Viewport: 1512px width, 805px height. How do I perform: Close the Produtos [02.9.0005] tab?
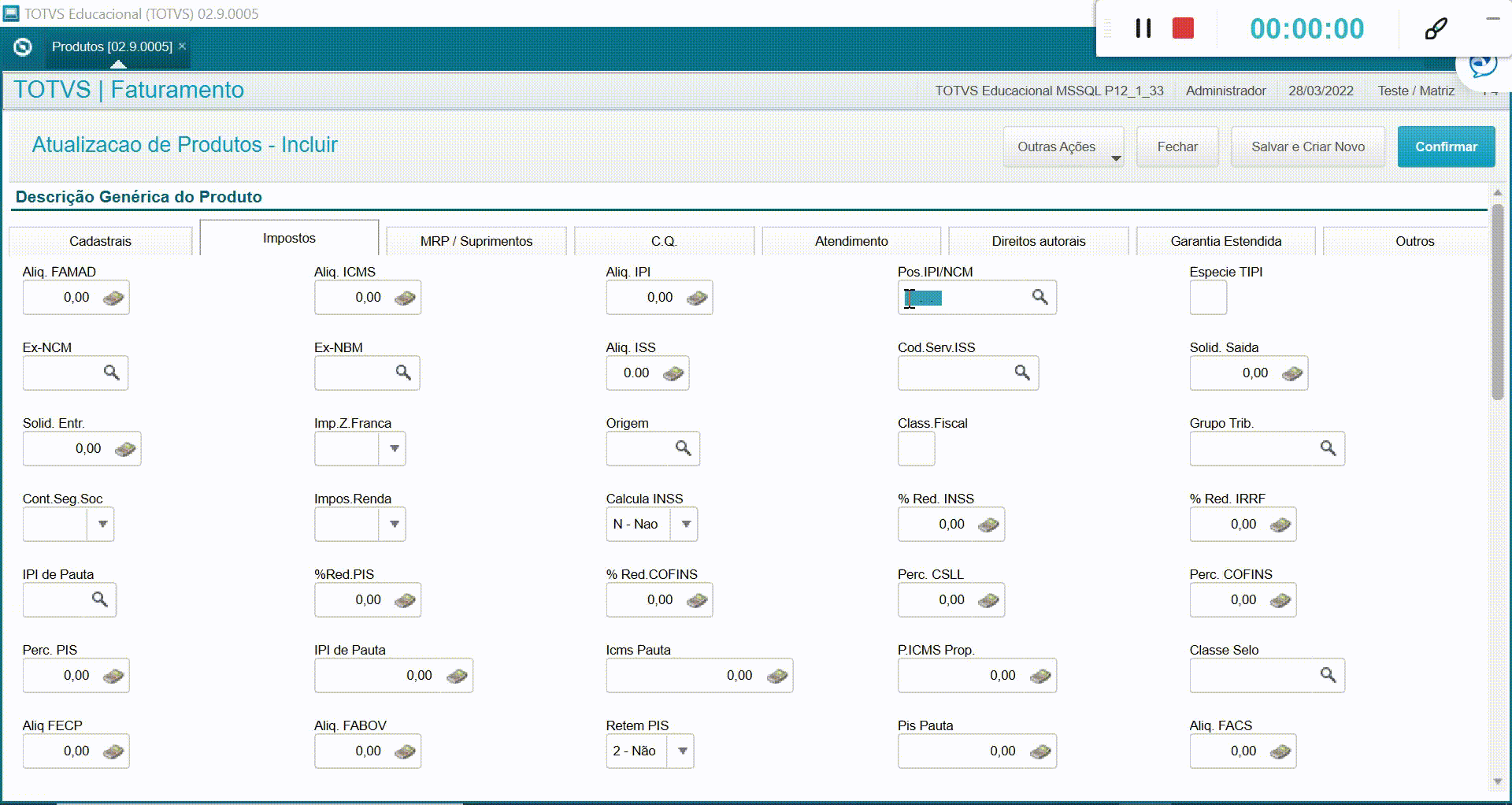pyautogui.click(x=182, y=46)
